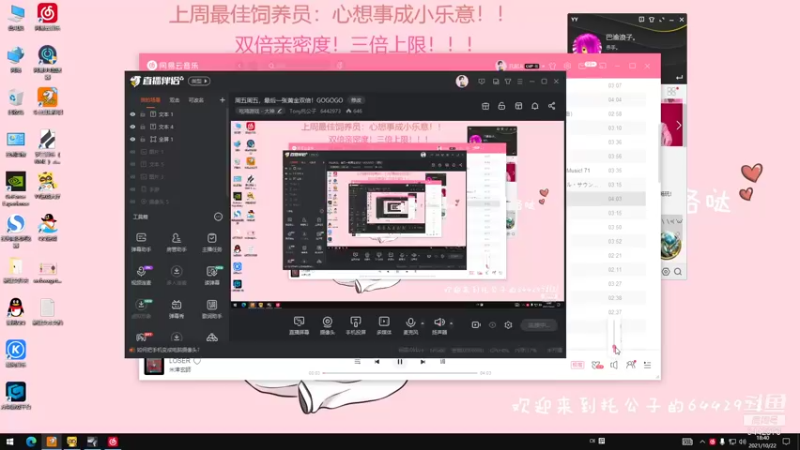Toggle visibility of layer 文本 1
This screenshot has width=800, height=450.
[133, 114]
